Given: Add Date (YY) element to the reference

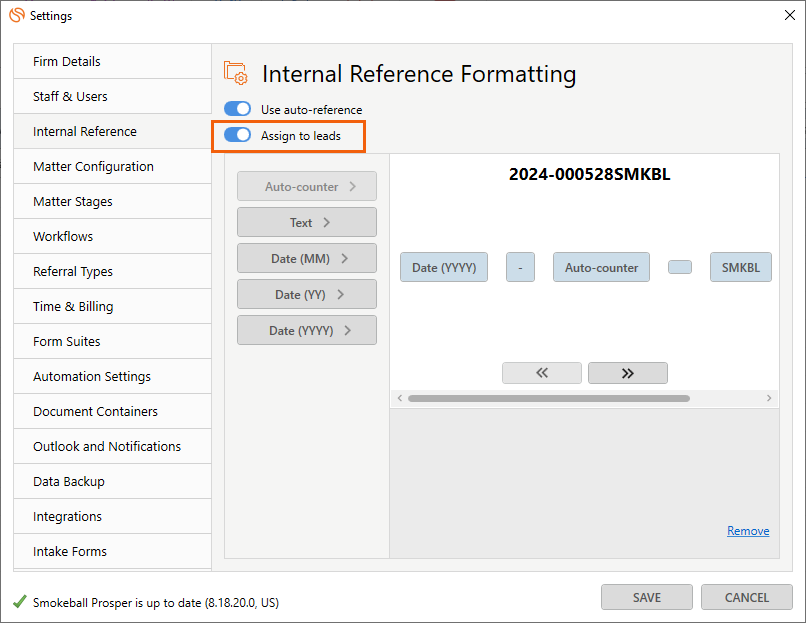Looking at the screenshot, I should pyautogui.click(x=307, y=294).
